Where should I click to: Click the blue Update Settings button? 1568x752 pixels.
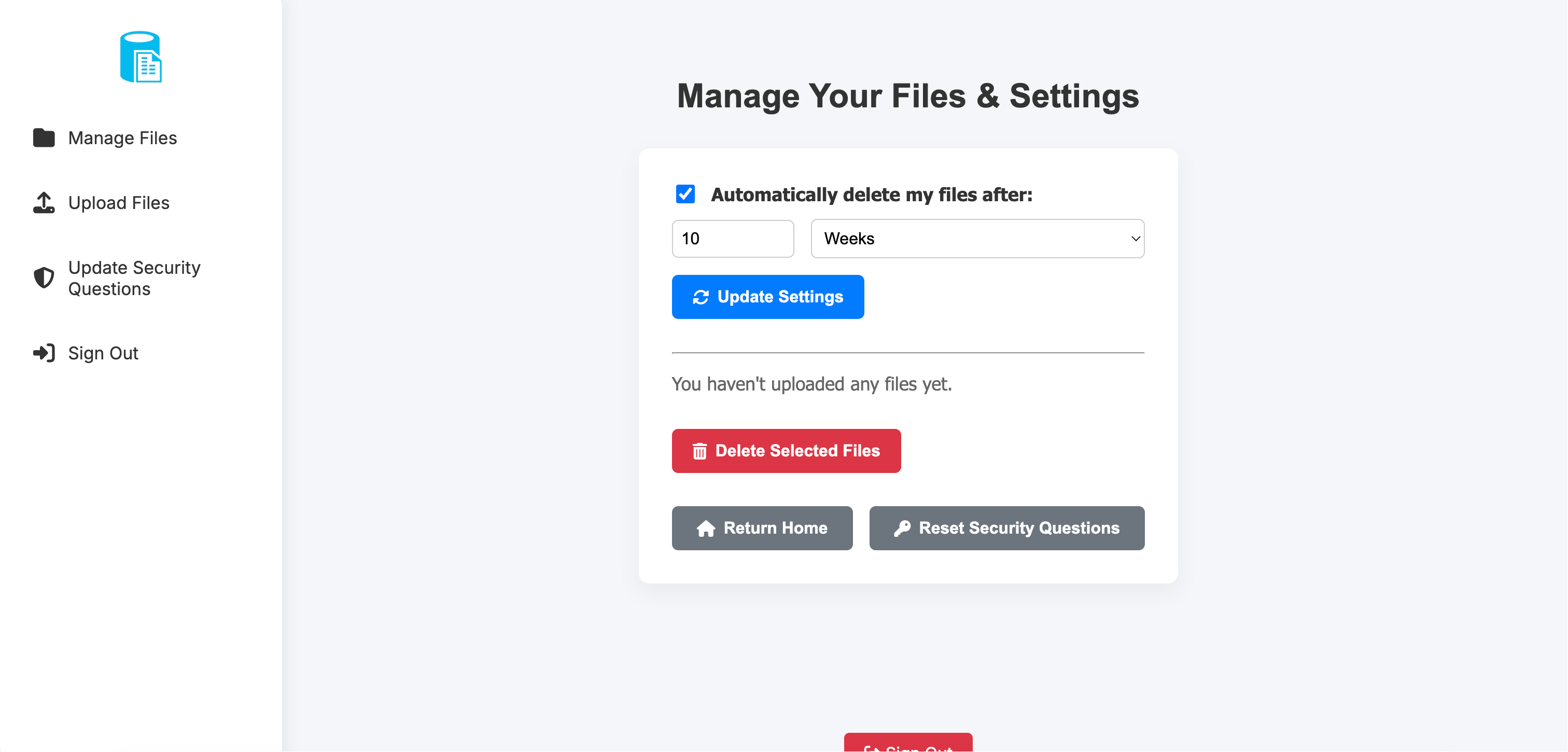(767, 297)
